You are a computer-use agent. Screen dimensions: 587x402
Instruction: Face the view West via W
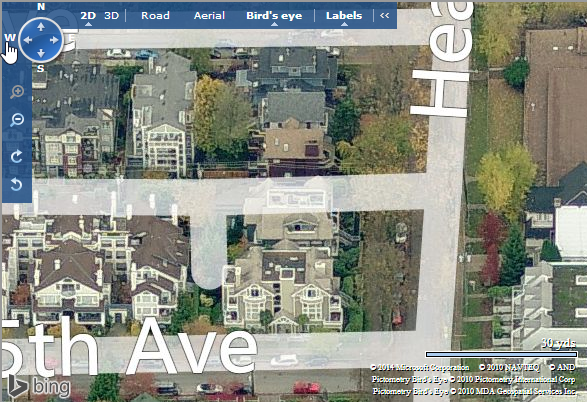tap(10, 38)
